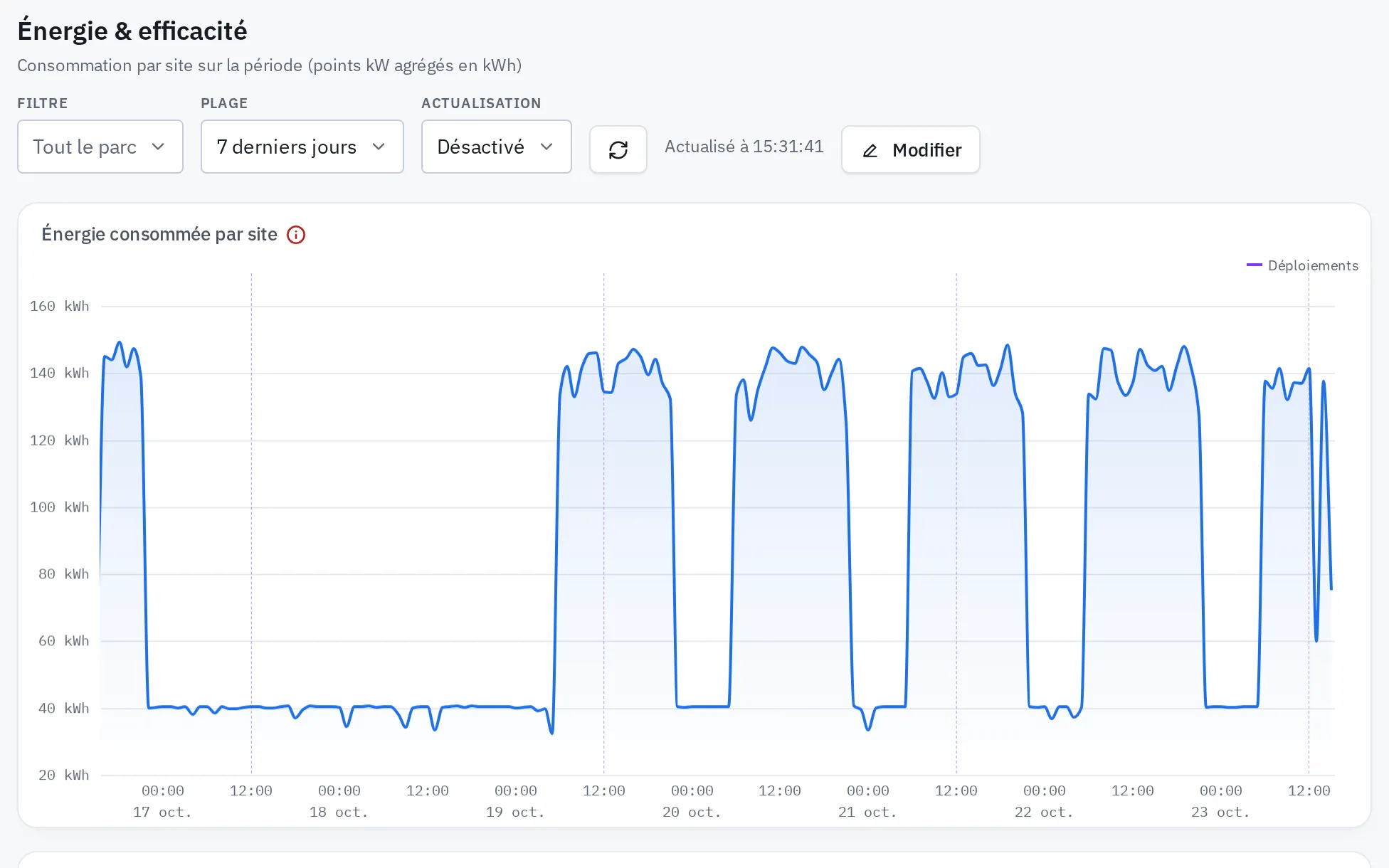
Task: Open the Désactivé auto-refresh dropdown
Action: click(x=497, y=147)
